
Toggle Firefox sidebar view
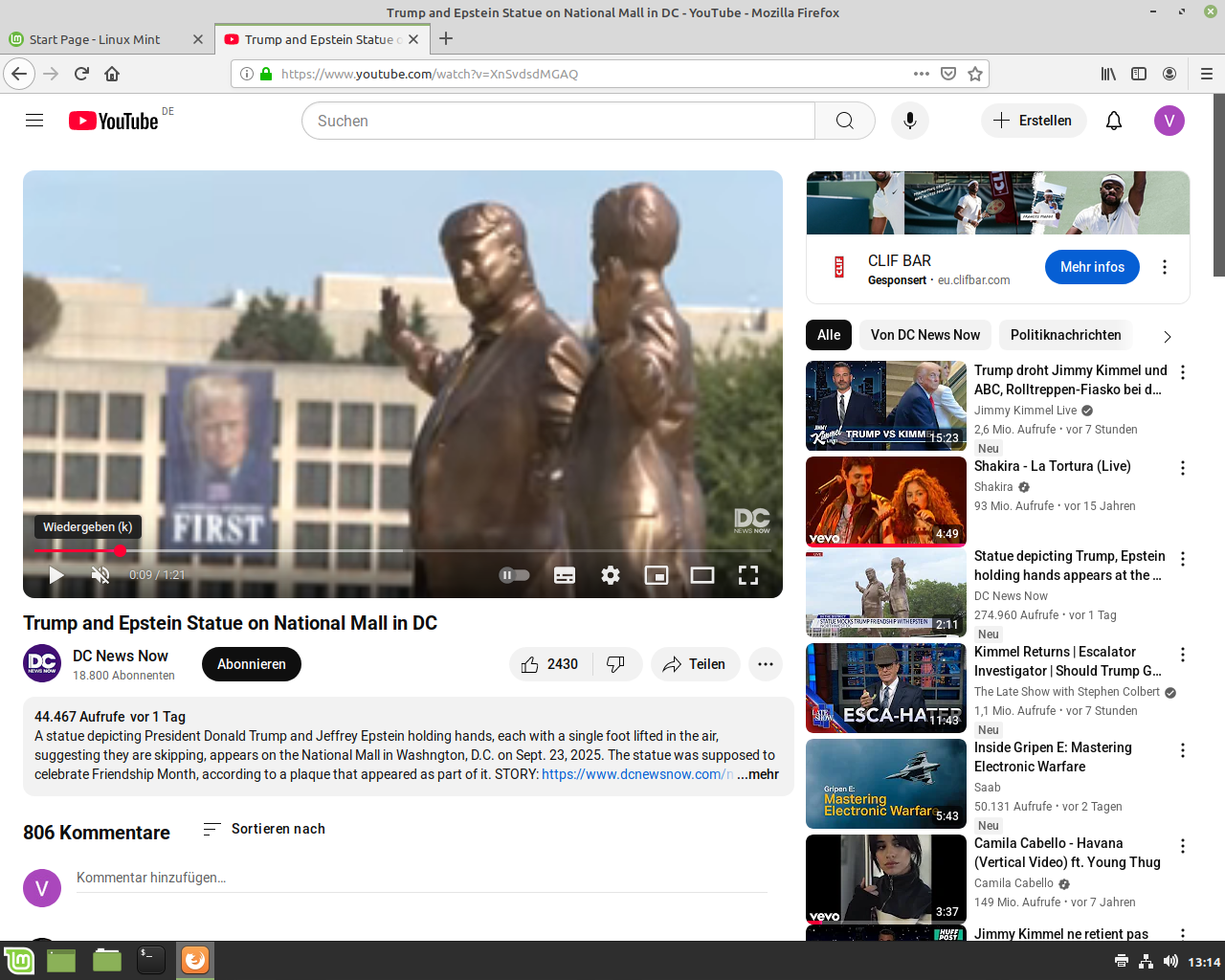[x=1139, y=74]
